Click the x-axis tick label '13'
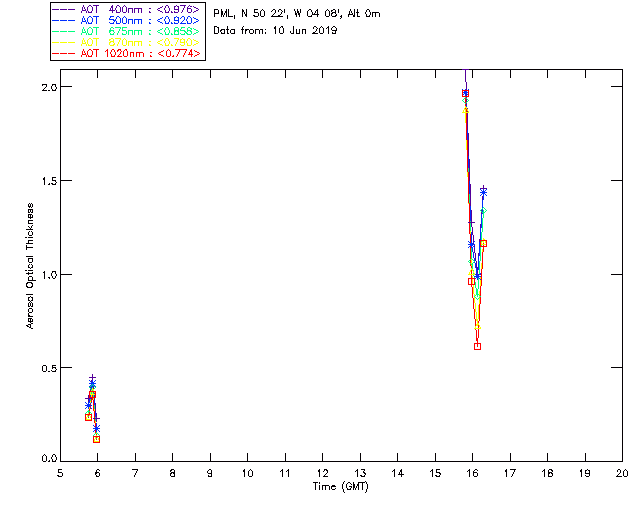Image resolution: width=640 pixels, height=512 pixels. [360, 473]
